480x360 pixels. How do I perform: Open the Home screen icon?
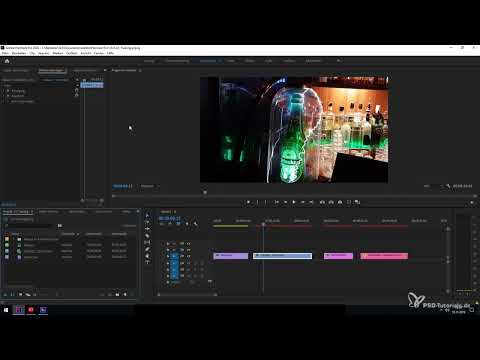(x=7, y=61)
